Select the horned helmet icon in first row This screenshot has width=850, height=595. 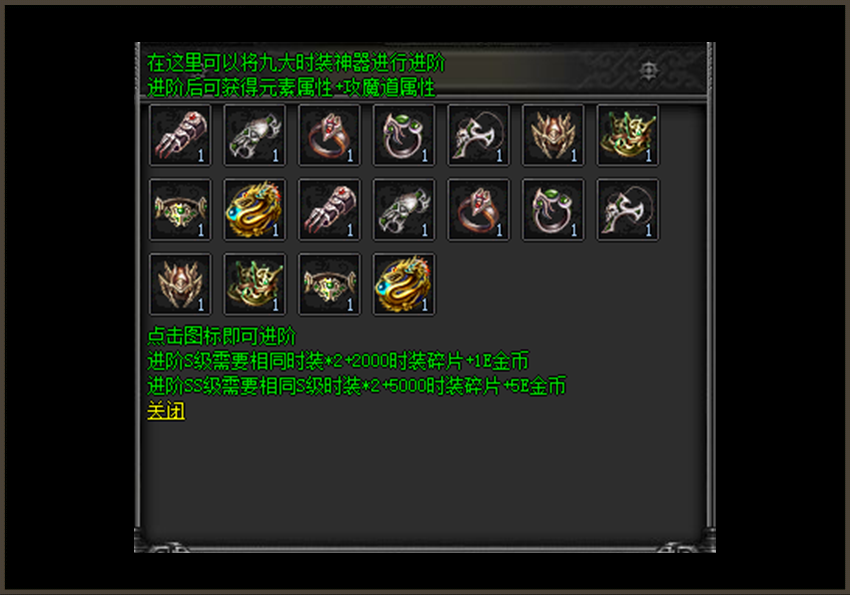pos(553,135)
